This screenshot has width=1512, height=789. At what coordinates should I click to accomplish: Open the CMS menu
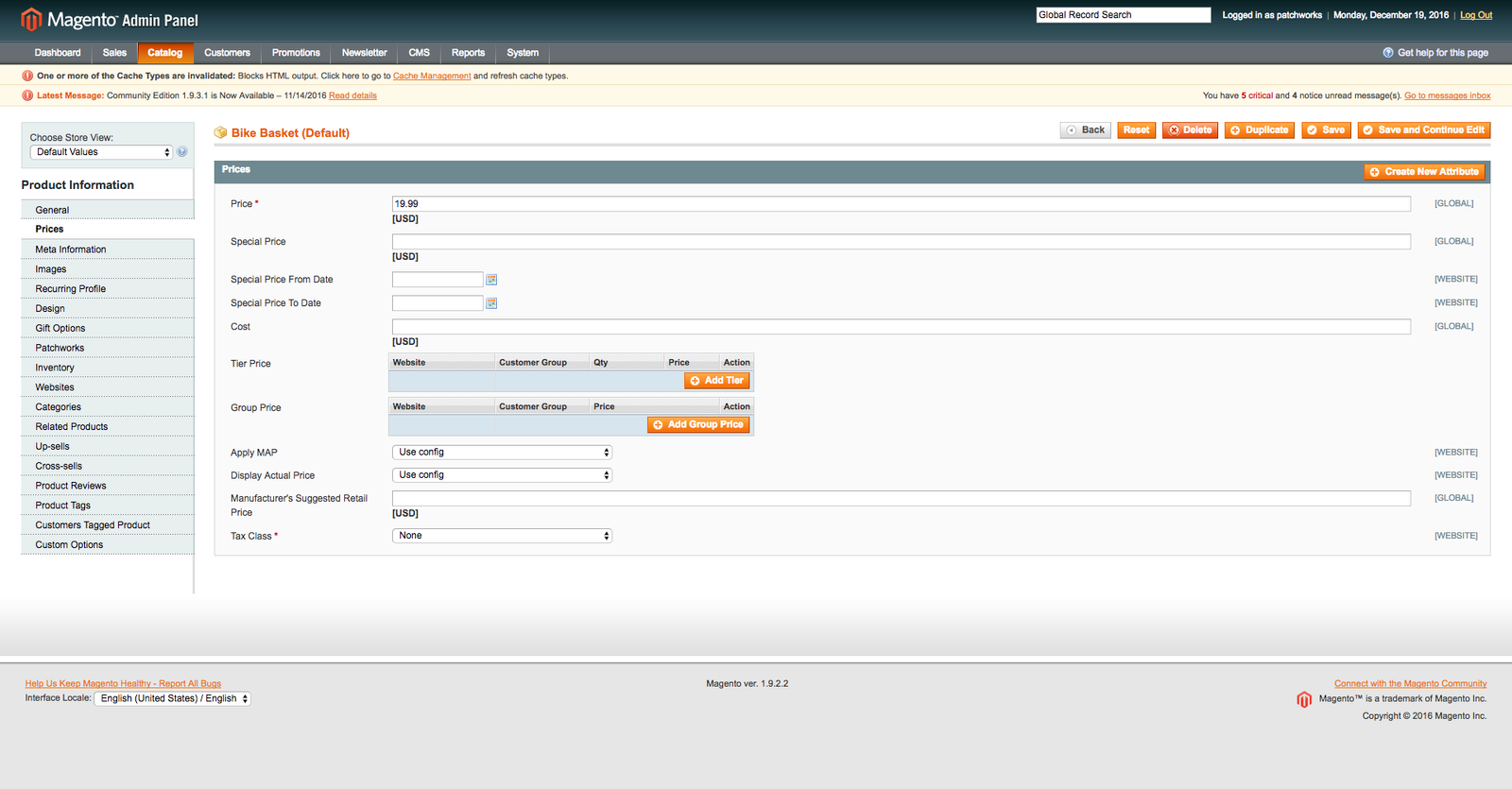pyautogui.click(x=419, y=53)
